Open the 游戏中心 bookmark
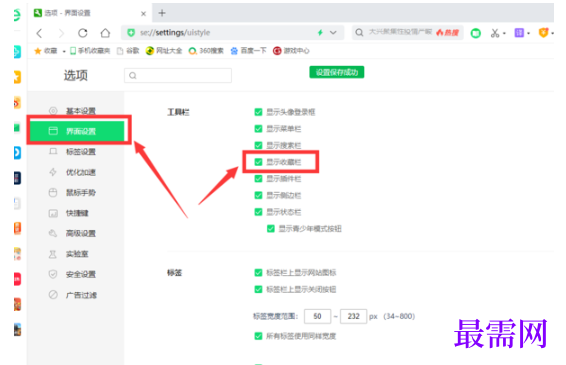 pyautogui.click(x=291, y=51)
